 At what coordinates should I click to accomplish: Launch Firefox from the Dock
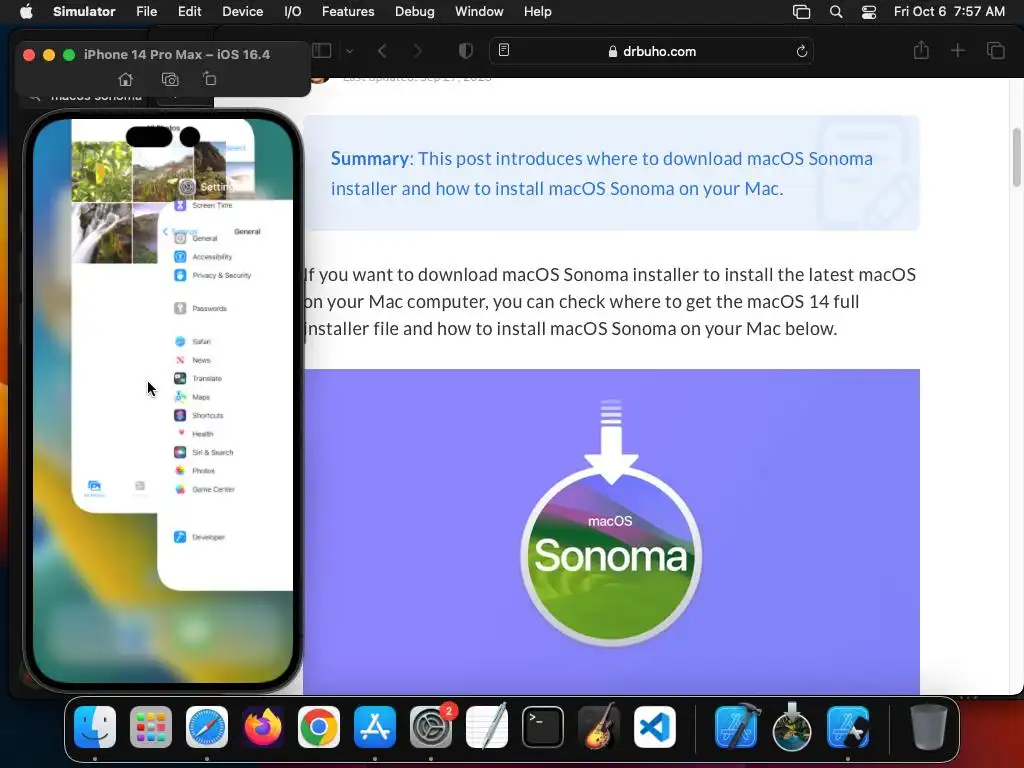263,727
